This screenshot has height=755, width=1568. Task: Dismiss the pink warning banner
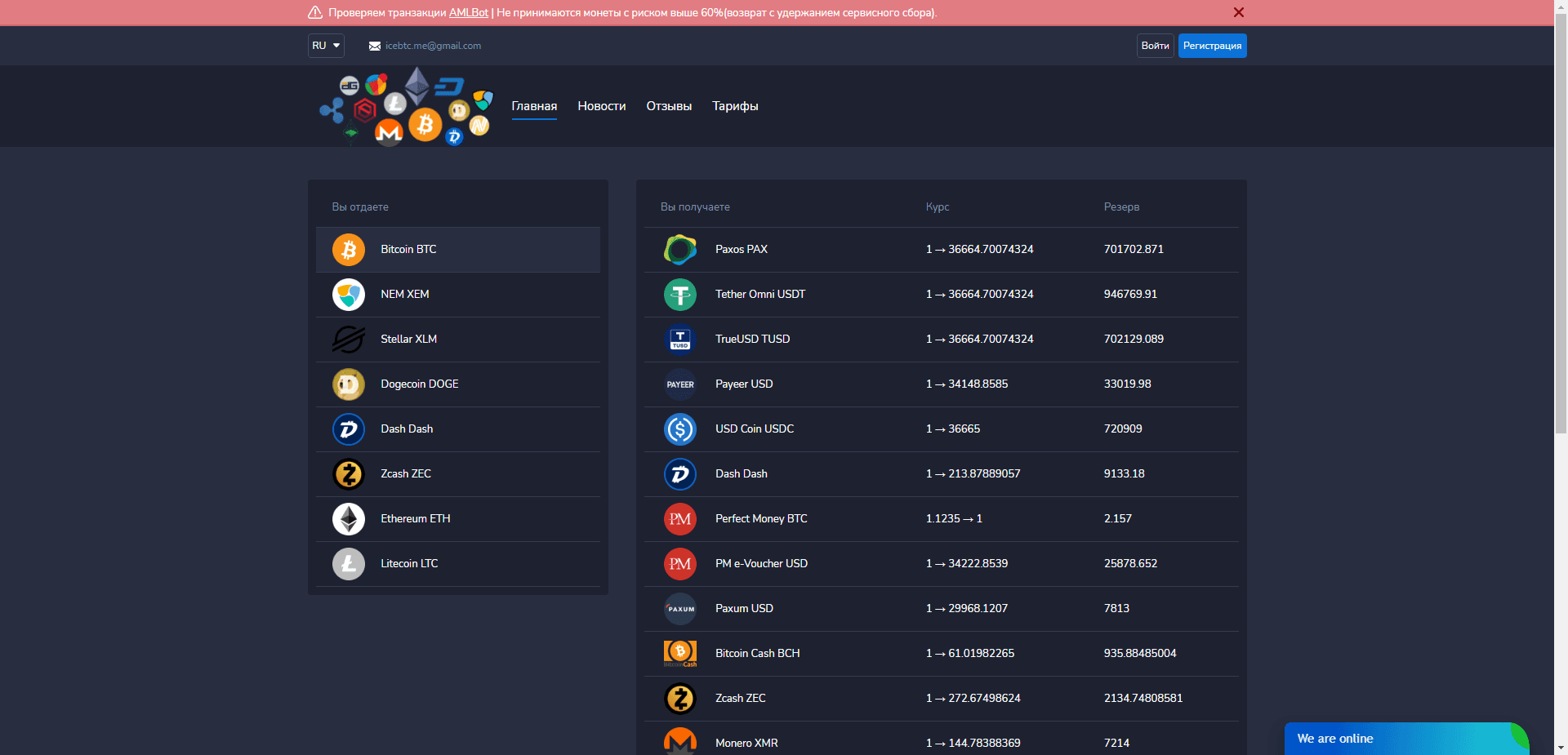(x=1239, y=12)
